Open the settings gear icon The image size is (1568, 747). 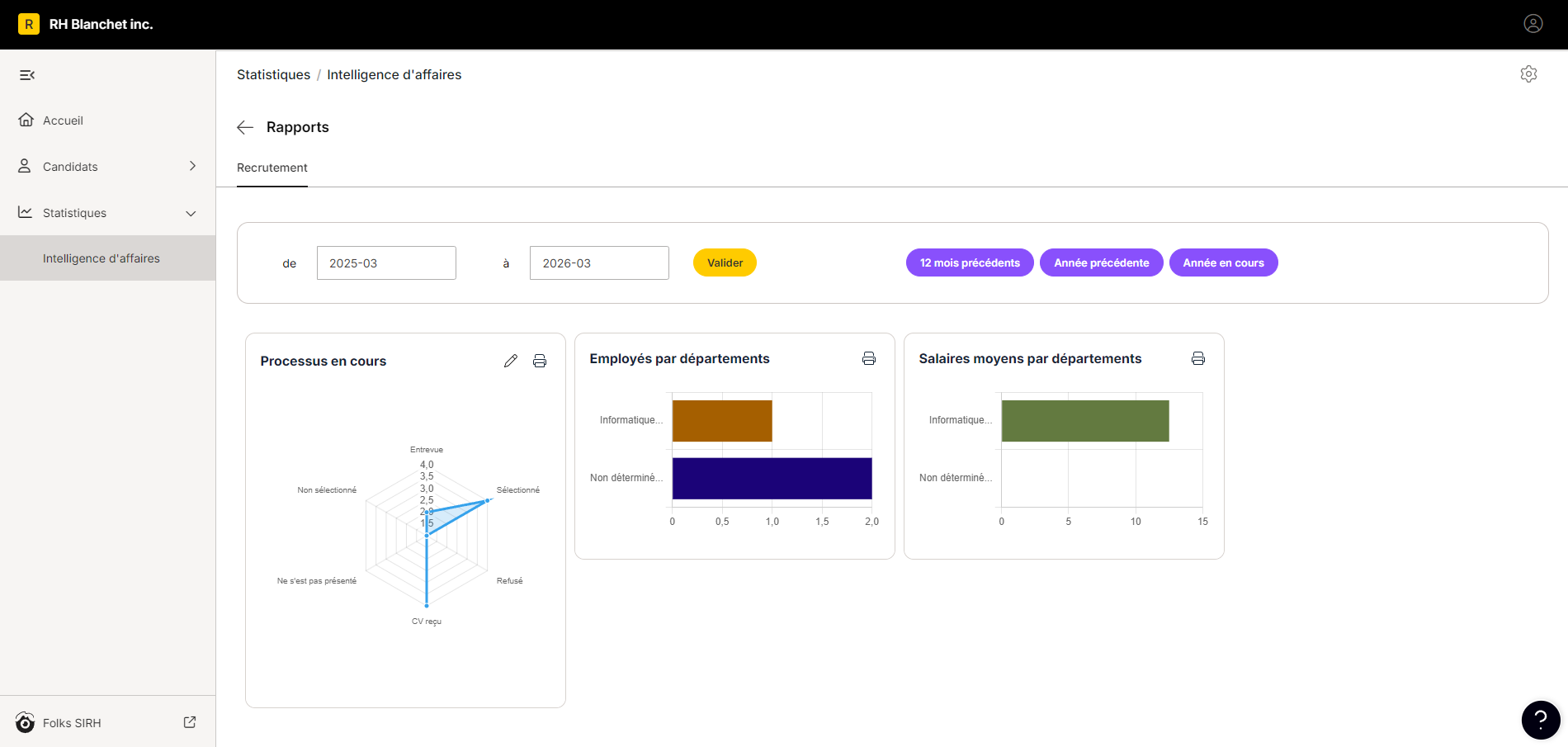tap(1528, 74)
